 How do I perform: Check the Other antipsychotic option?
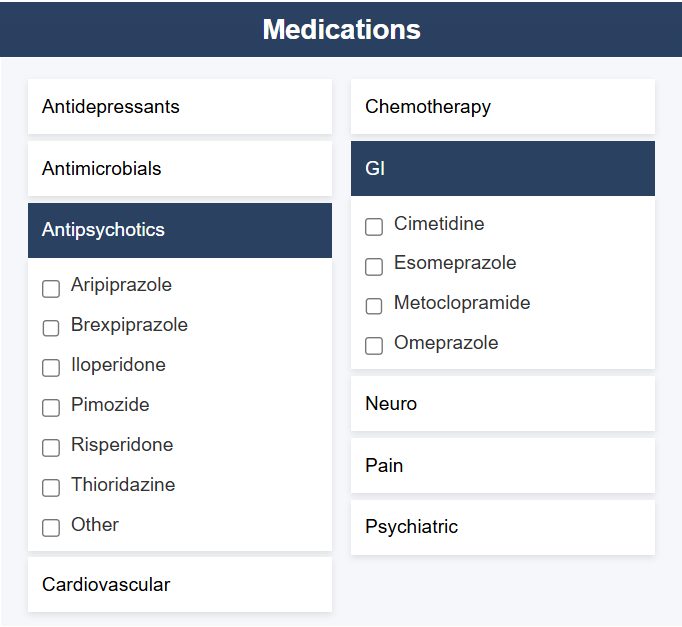coord(51,528)
